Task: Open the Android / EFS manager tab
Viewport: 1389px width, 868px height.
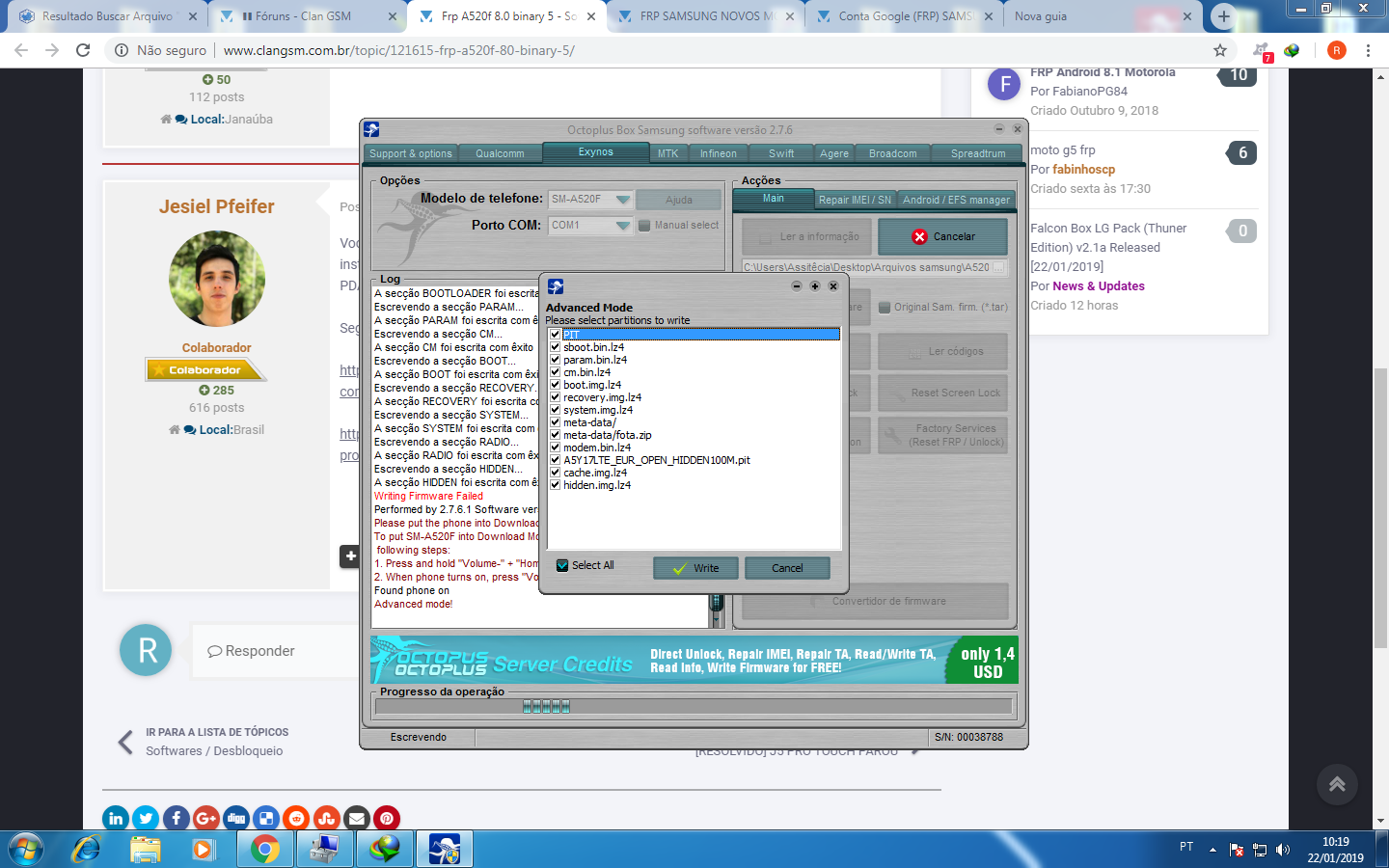Action: pos(956,200)
